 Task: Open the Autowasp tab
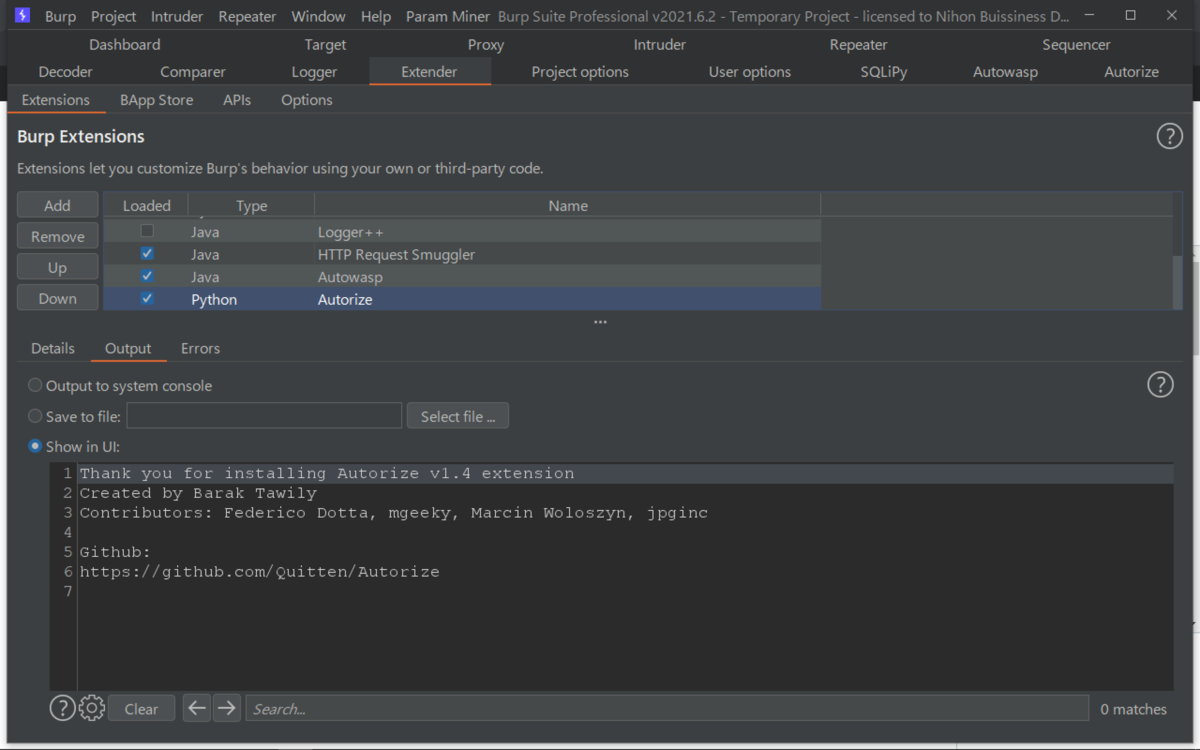click(x=1005, y=72)
